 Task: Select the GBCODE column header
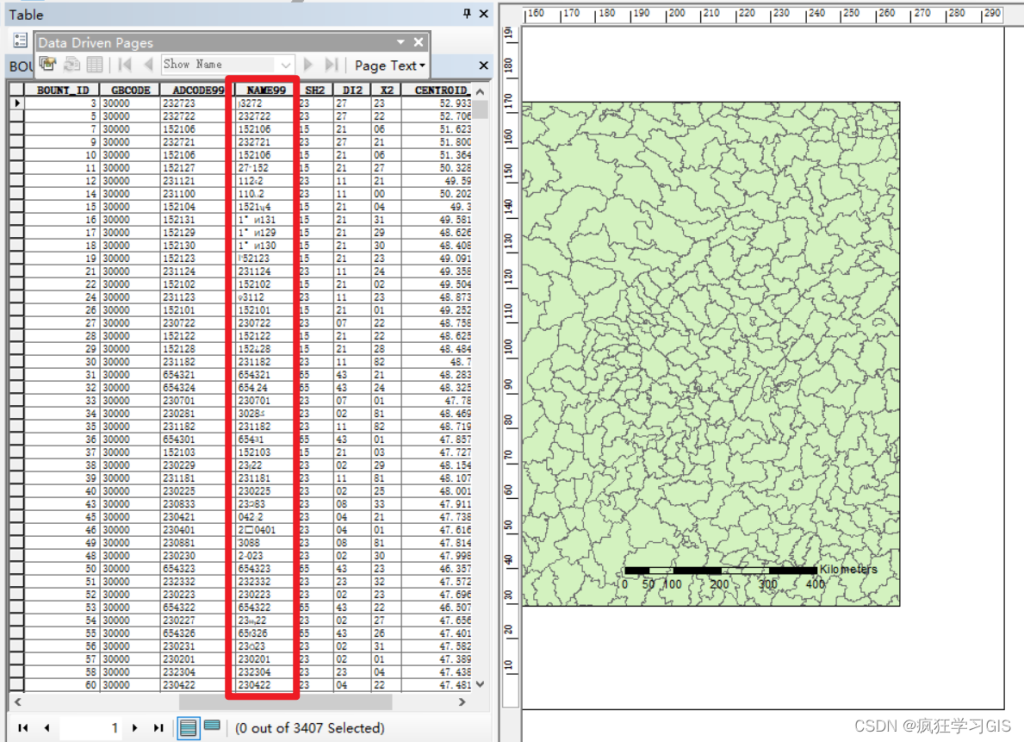point(129,89)
